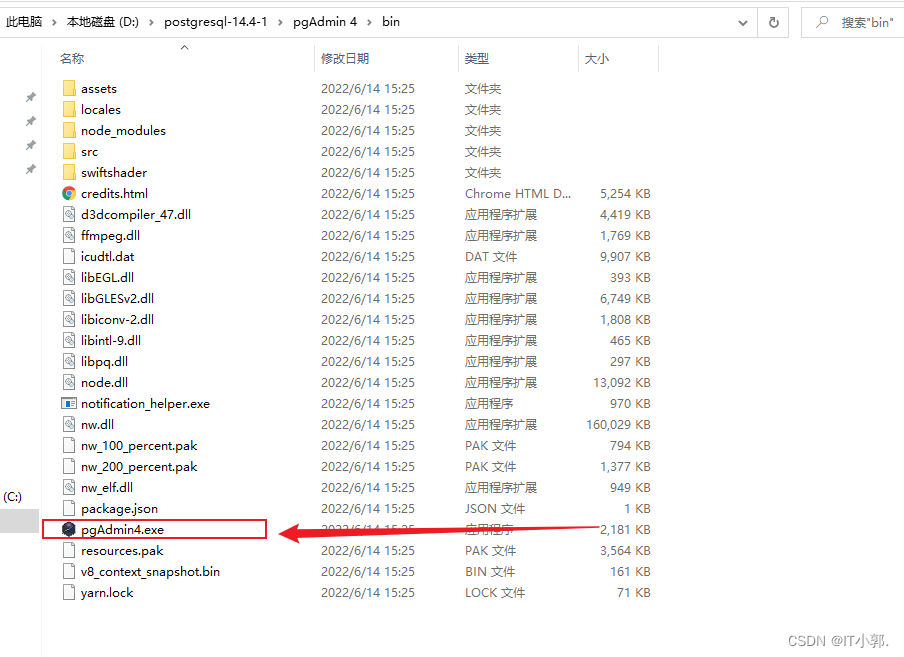Select the src folder icon
The image size is (904, 657).
click(x=69, y=152)
